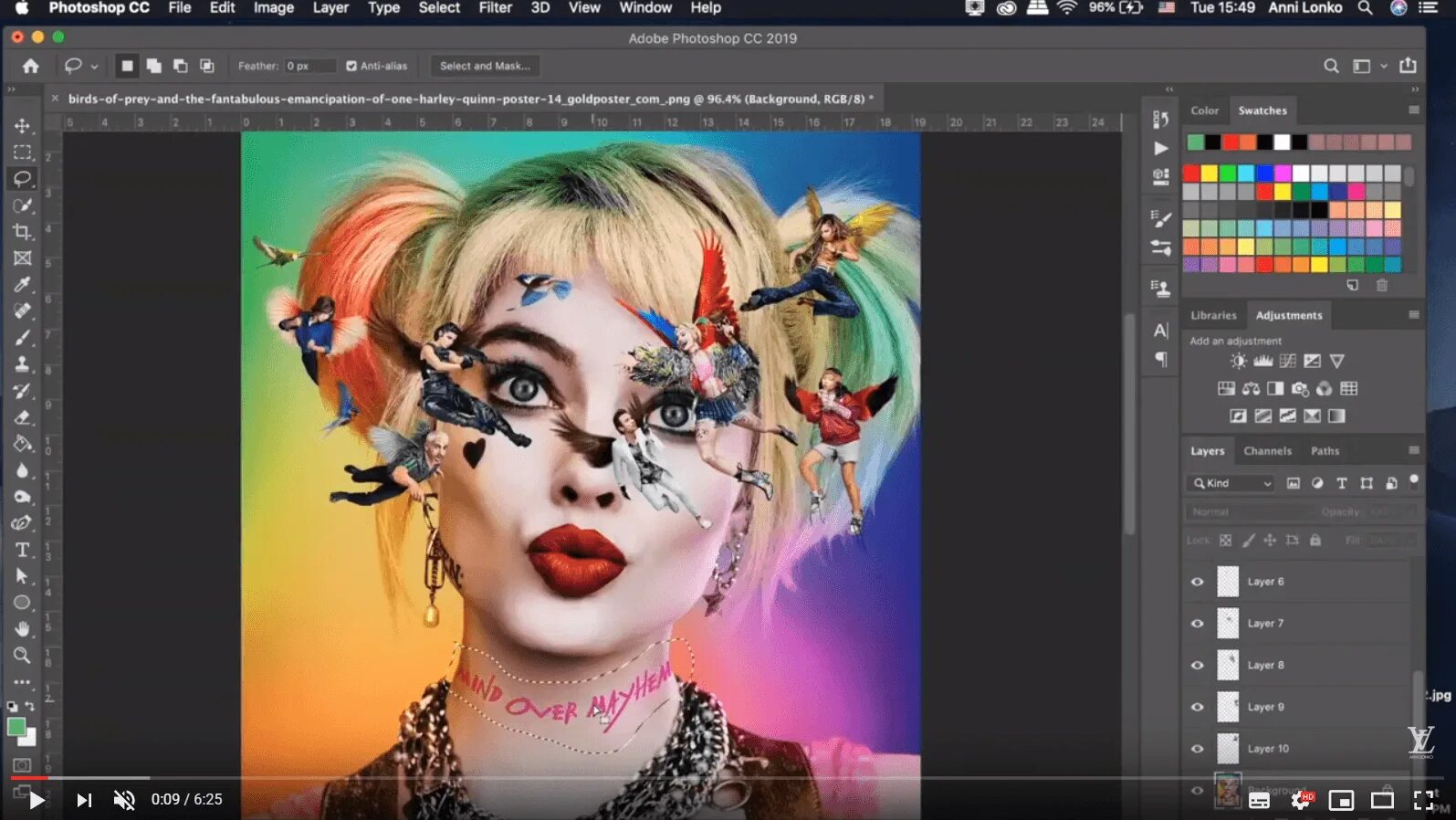
Task: Select the Rectangular Marquee tool
Action: pos(23,152)
